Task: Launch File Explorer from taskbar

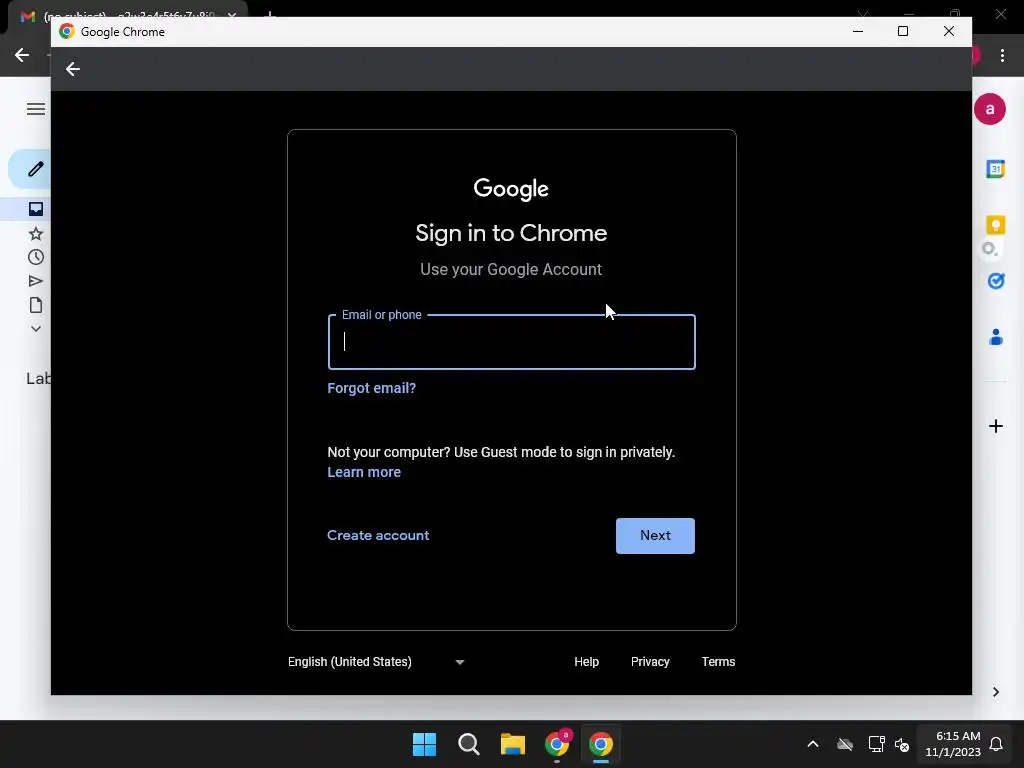Action: pos(513,744)
